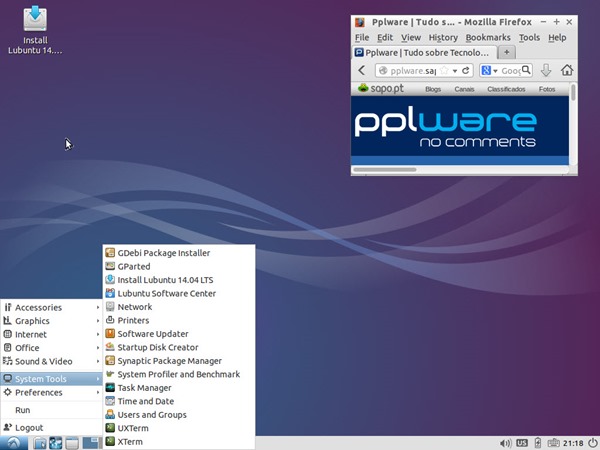Image resolution: width=600 pixels, height=450 pixels.
Task: Click Firefox horizontal scrollbar
Action: point(385,170)
